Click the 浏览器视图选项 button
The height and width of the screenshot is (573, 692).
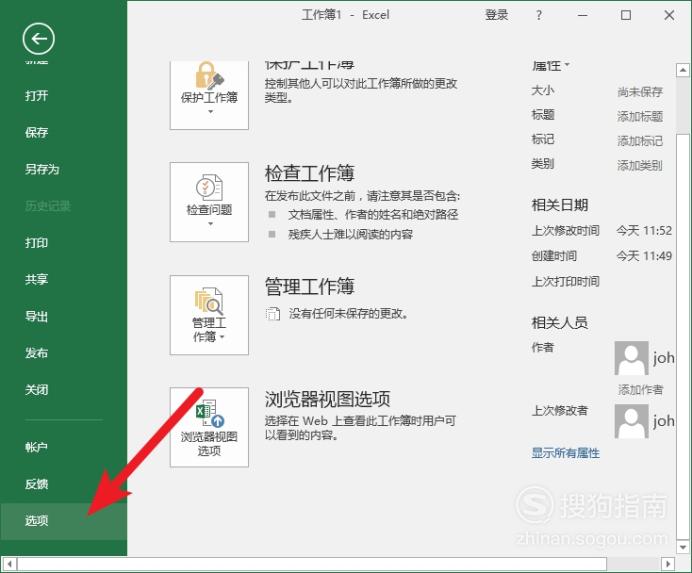click(209, 427)
